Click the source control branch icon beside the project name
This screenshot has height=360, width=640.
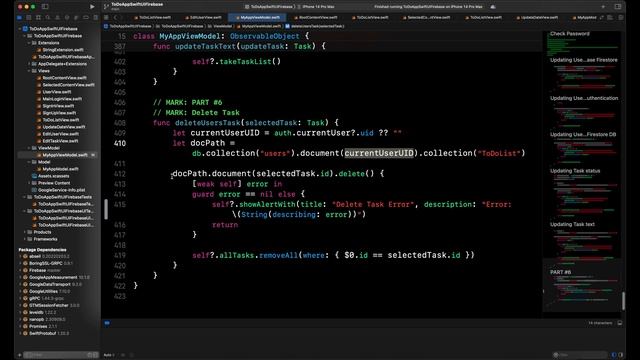(106, 7)
